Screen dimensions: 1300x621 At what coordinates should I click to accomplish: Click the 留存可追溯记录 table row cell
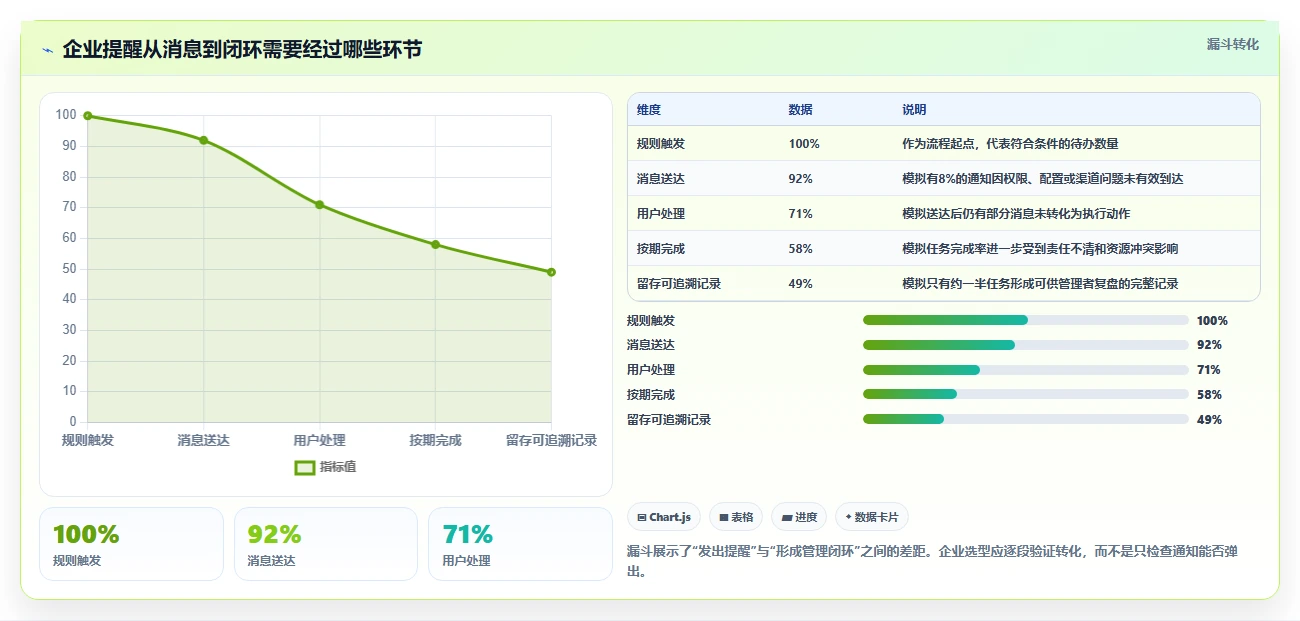[679, 284]
